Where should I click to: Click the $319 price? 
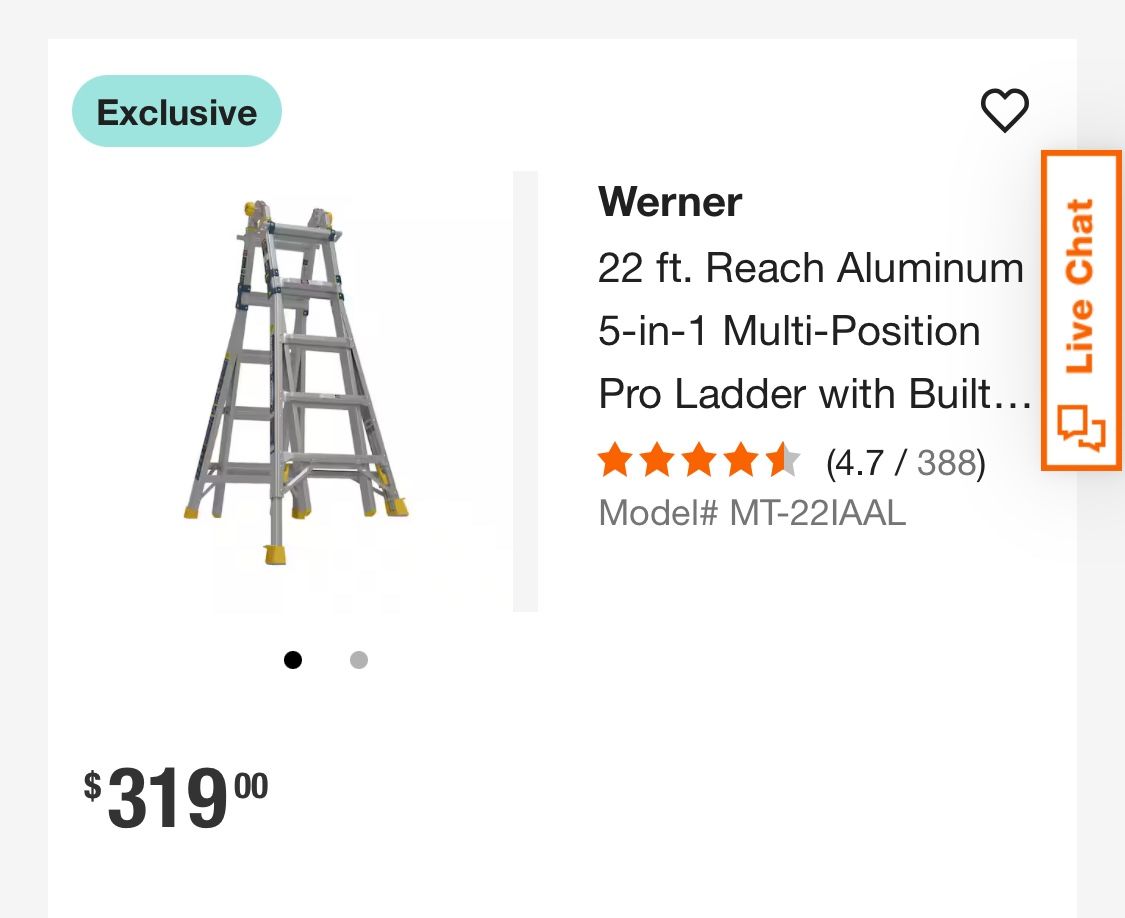tap(177, 798)
